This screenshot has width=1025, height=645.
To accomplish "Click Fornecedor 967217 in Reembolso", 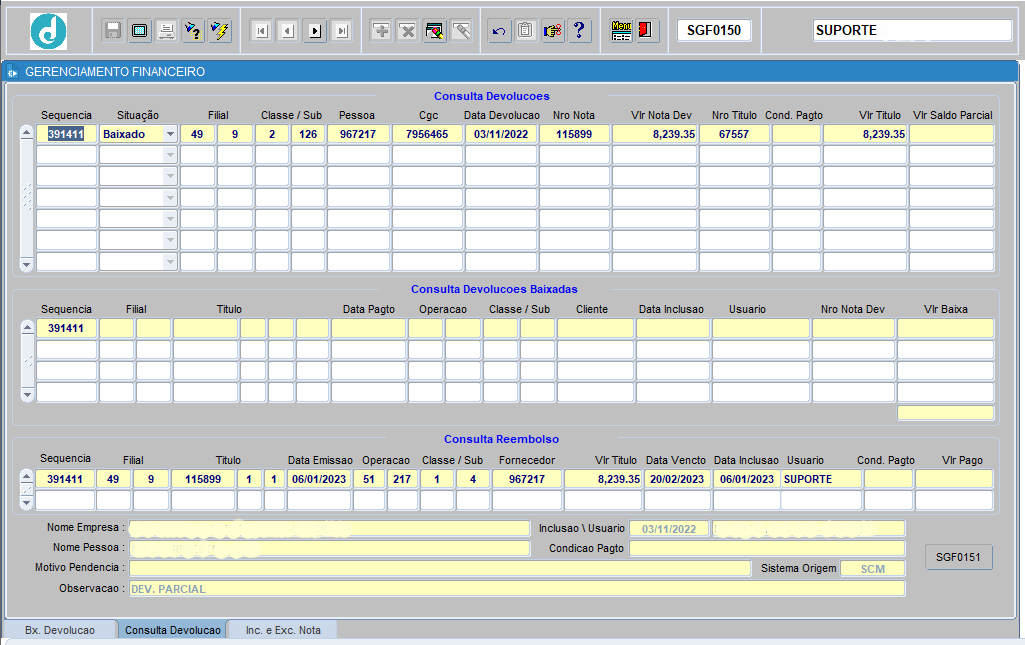I will click(527, 479).
